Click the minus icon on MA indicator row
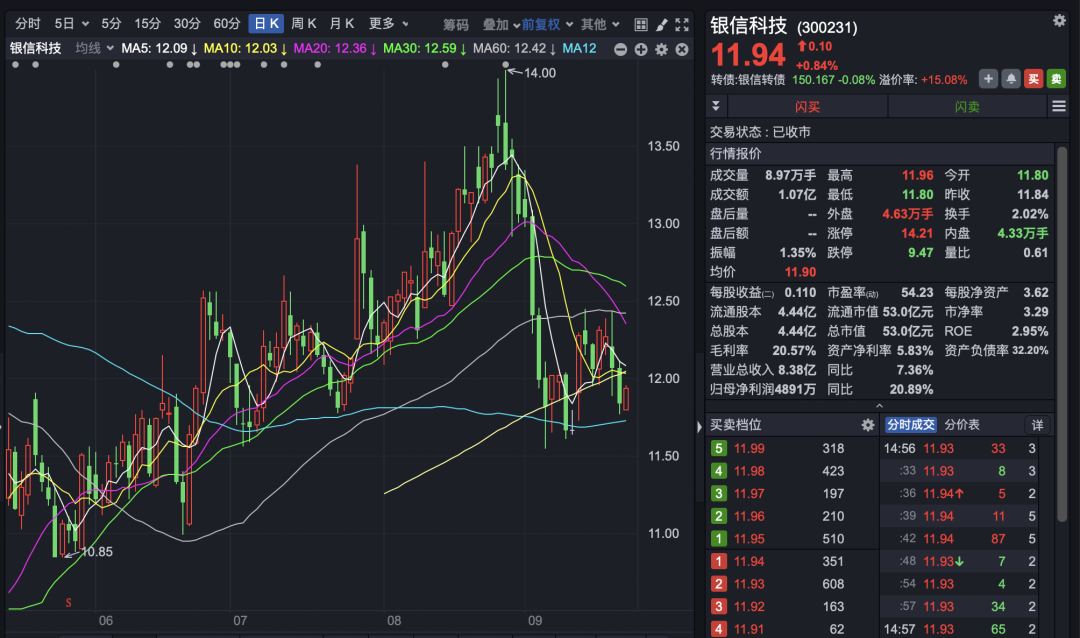Image resolution: width=1080 pixels, height=638 pixels. pyautogui.click(x=621, y=49)
